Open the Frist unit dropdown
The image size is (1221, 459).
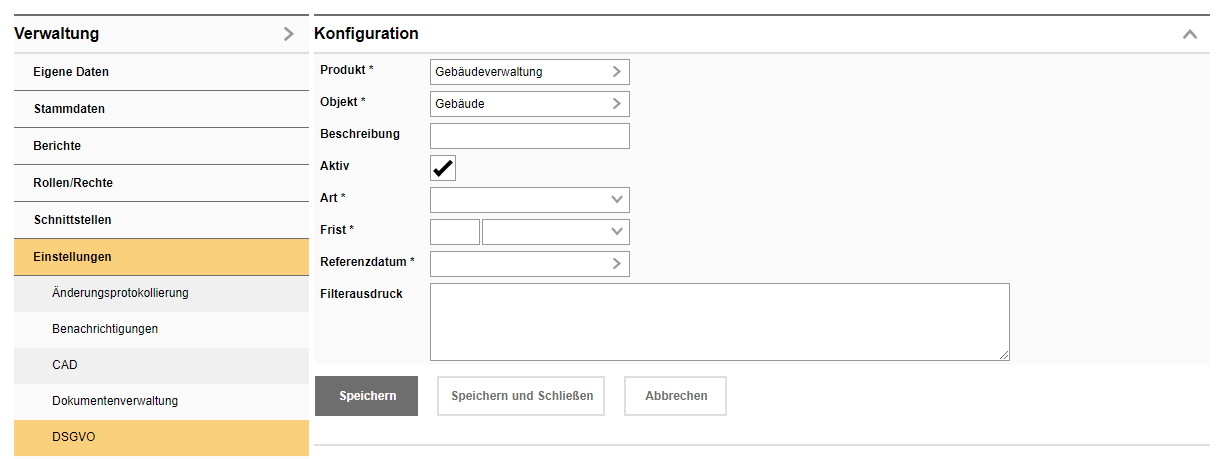616,232
